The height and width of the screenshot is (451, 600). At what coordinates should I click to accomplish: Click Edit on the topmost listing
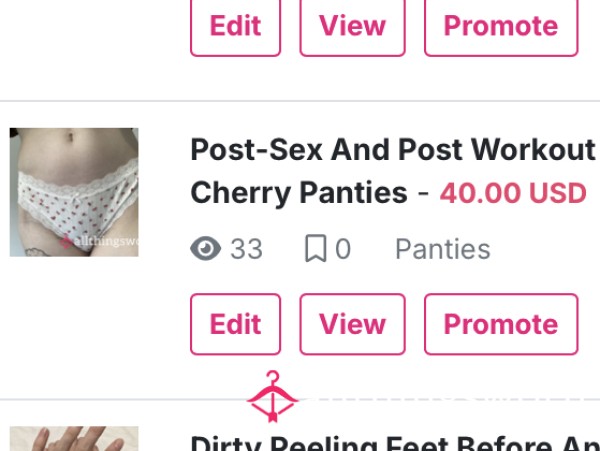(x=235, y=27)
